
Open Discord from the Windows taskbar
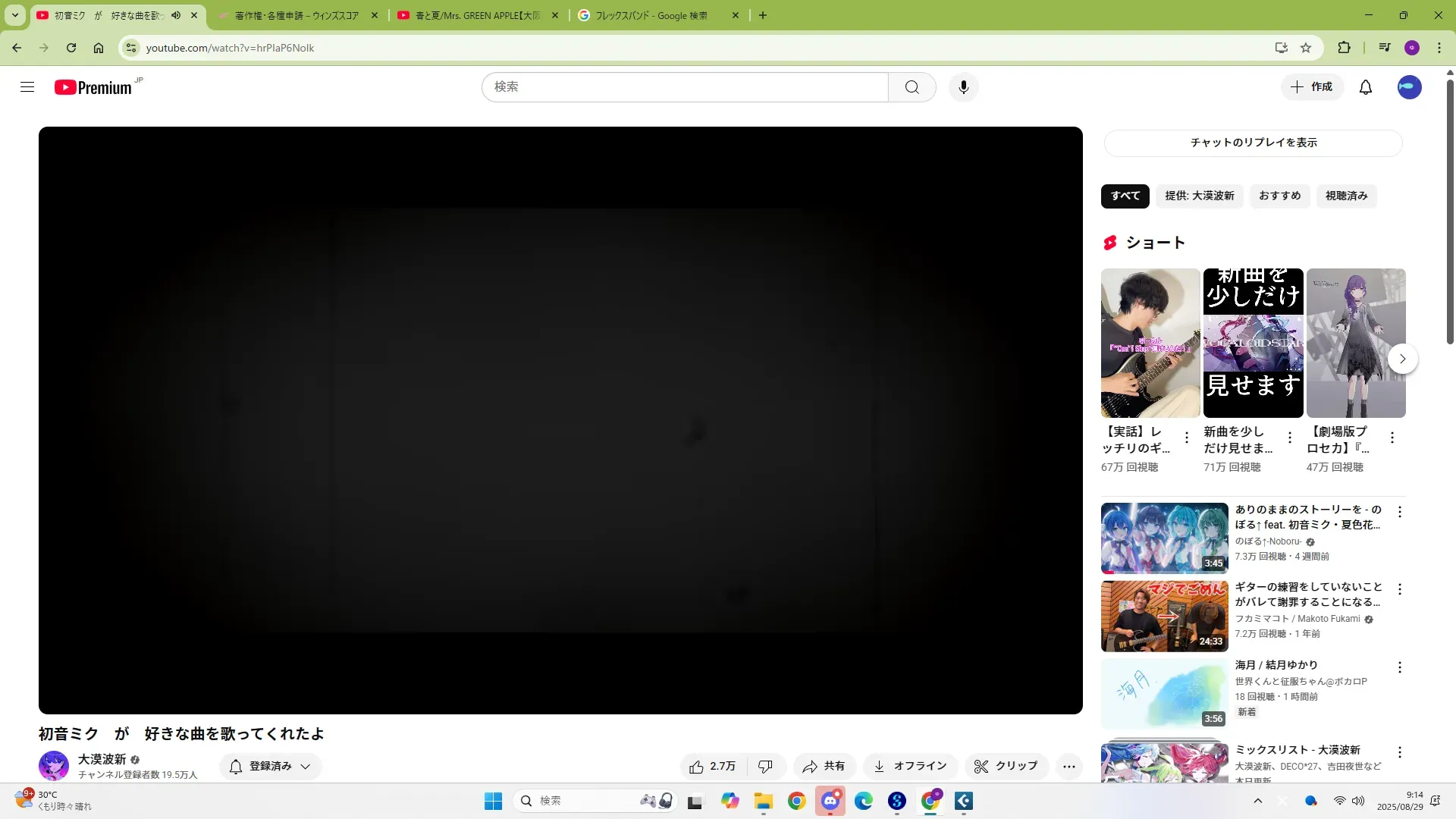(x=830, y=801)
